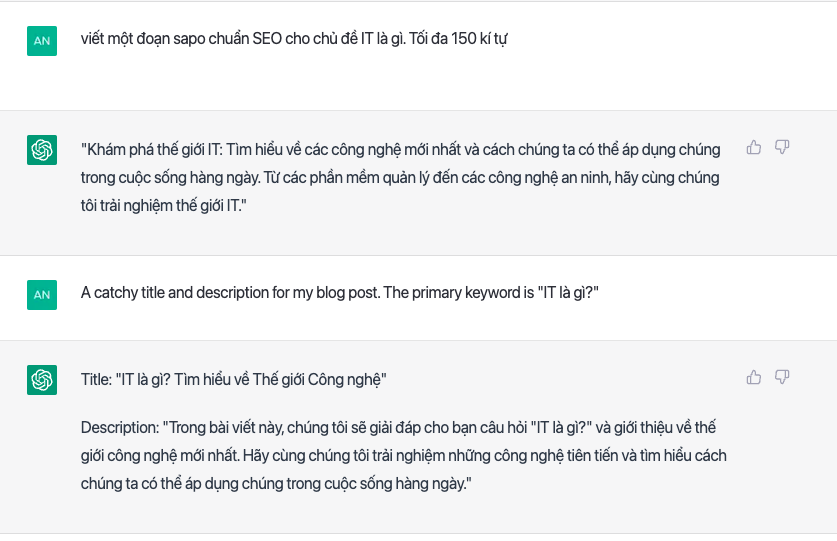Click the AN avatar beside the sapo request

click(x=42, y=41)
